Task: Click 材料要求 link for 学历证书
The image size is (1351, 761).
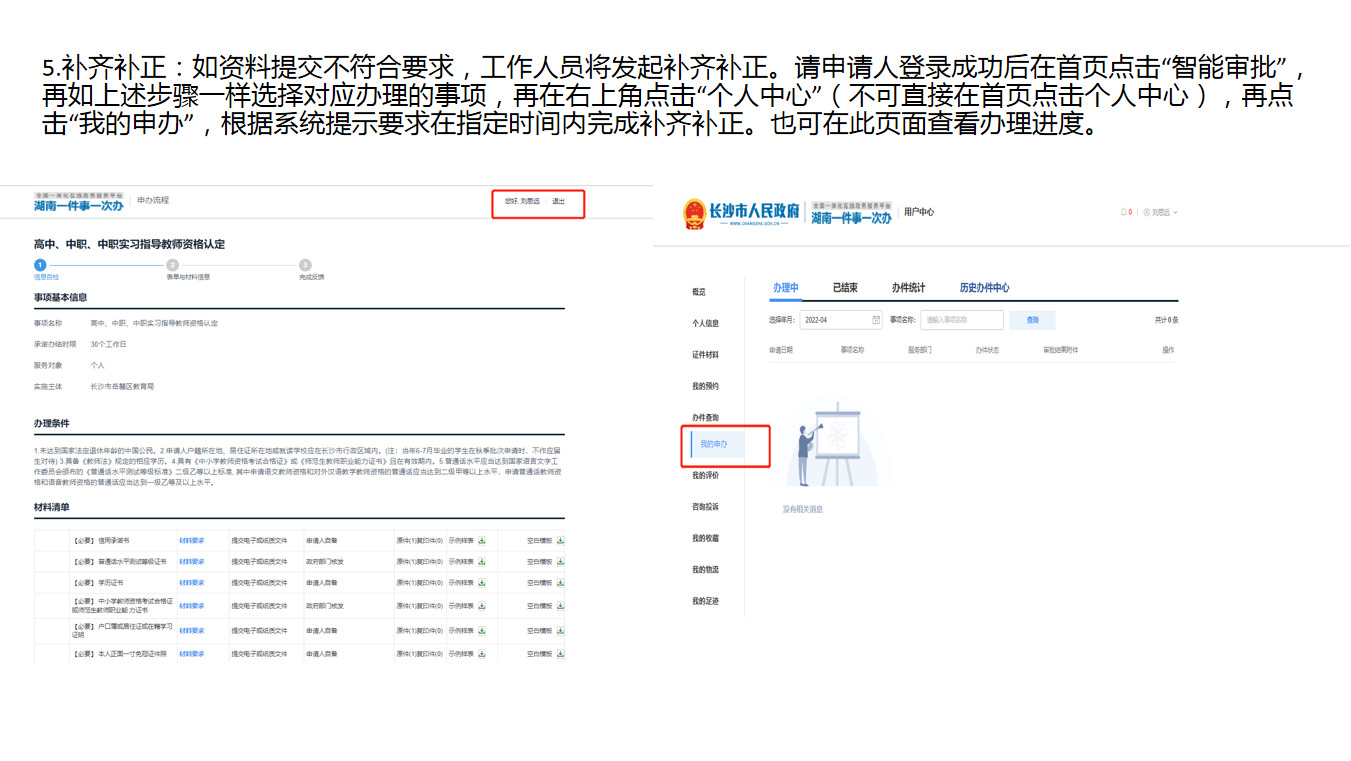Action: [x=192, y=582]
